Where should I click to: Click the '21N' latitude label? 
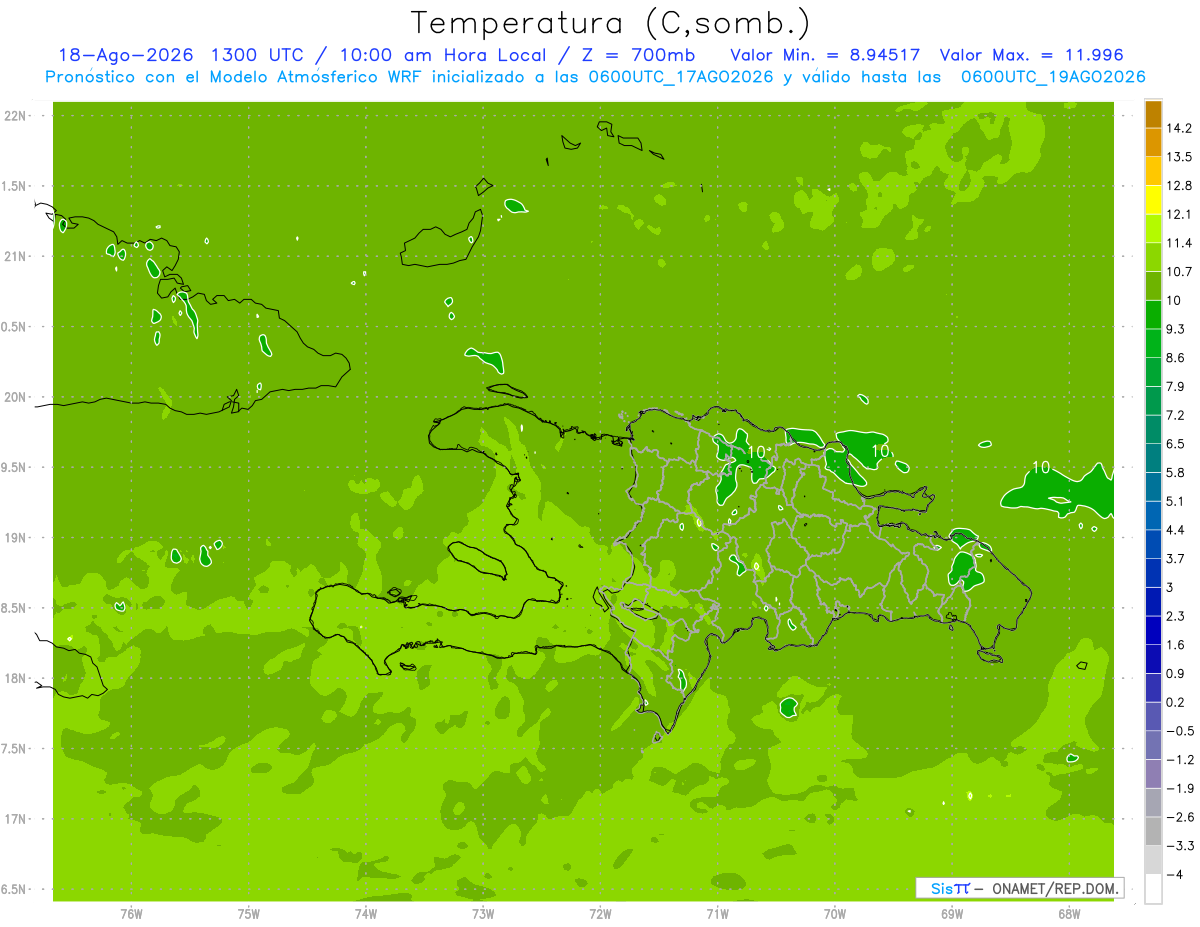[15, 256]
